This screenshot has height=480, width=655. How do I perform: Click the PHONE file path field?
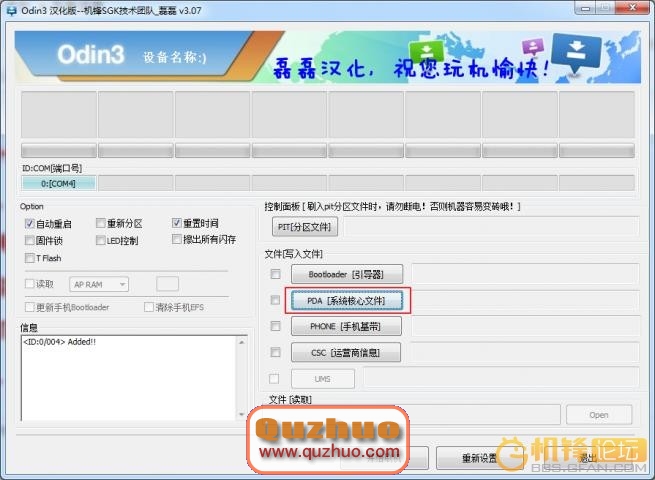[525, 326]
